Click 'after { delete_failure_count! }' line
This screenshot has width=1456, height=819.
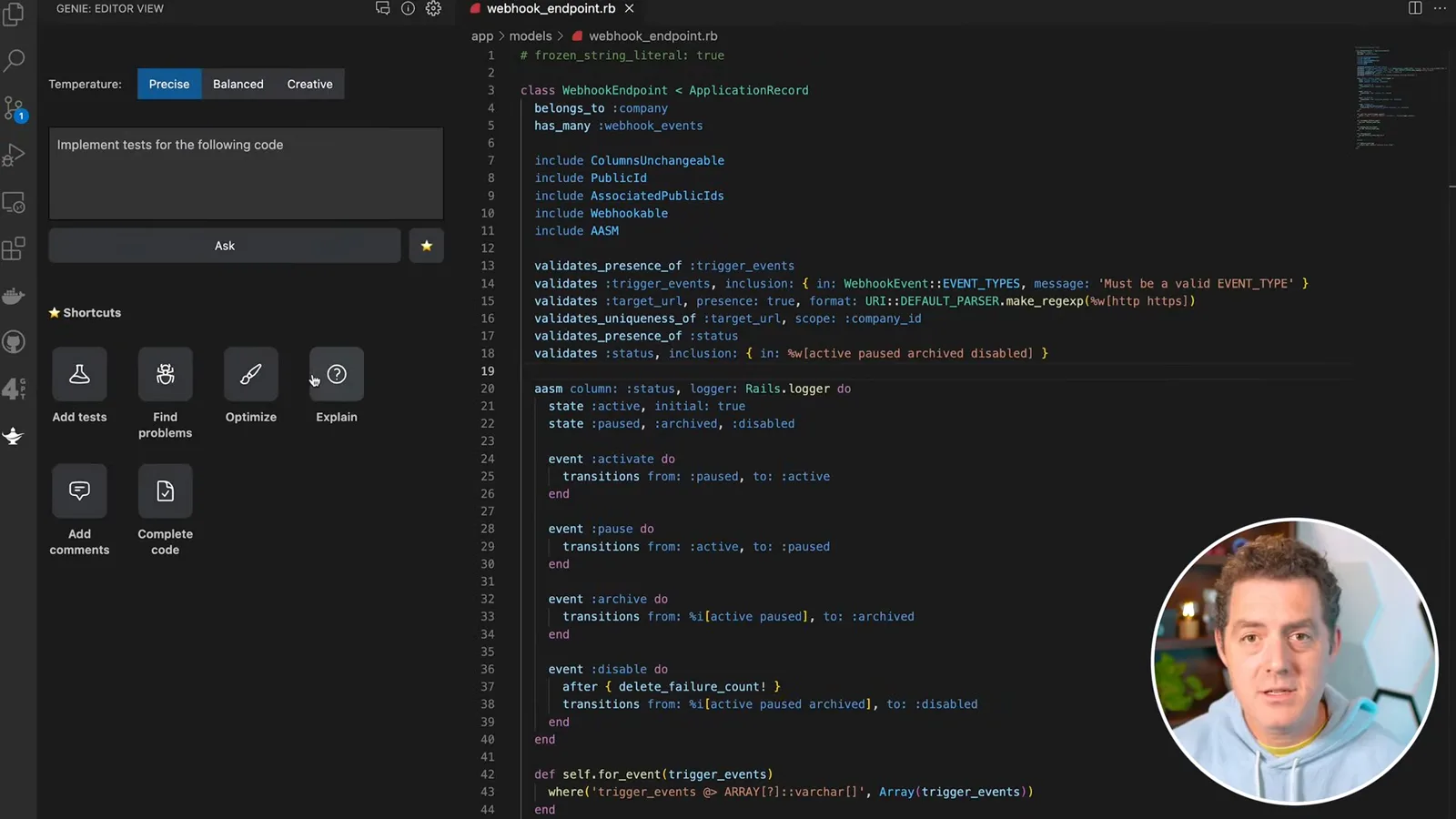(x=672, y=686)
